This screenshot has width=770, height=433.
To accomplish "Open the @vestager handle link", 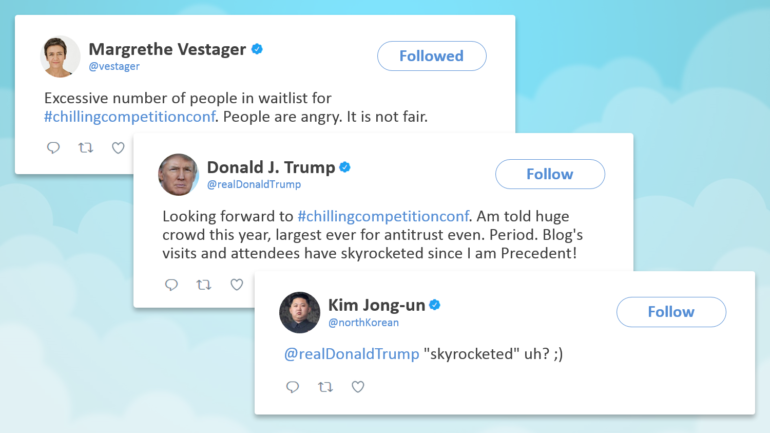I will (x=114, y=66).
